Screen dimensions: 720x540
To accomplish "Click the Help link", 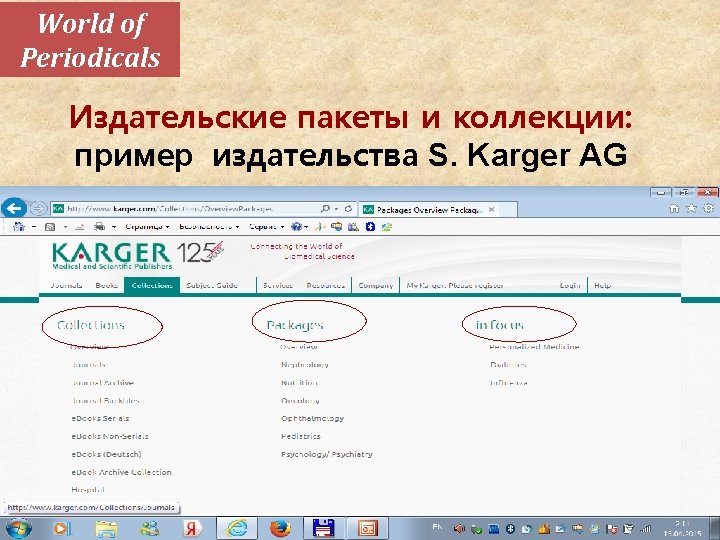I will pos(602,285).
